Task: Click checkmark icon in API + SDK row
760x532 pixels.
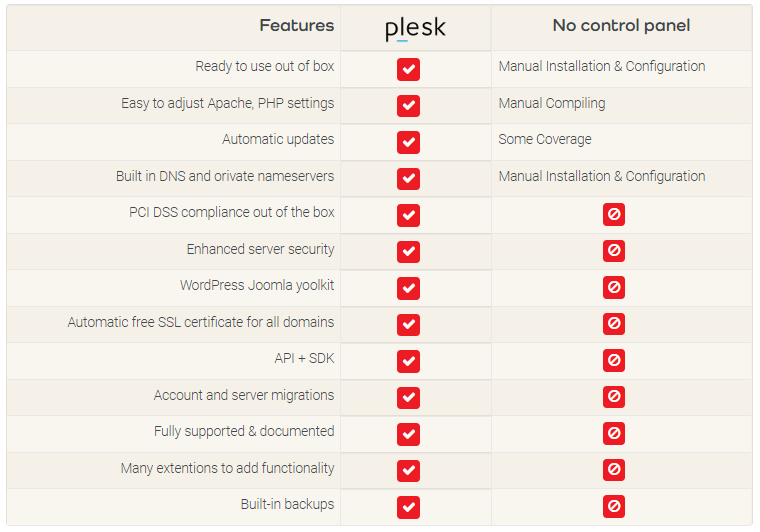Action: coord(408,361)
